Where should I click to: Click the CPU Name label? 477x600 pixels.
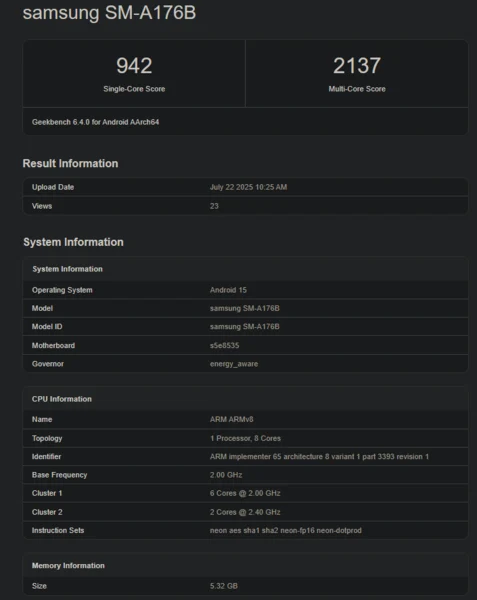(42, 419)
